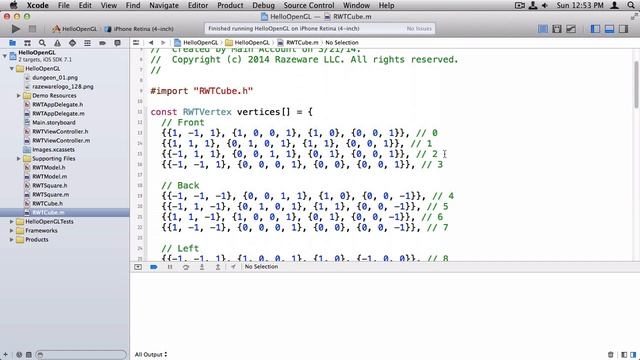The width and height of the screenshot is (640, 360).
Task: Add a new file with plus button
Action: tap(5, 355)
